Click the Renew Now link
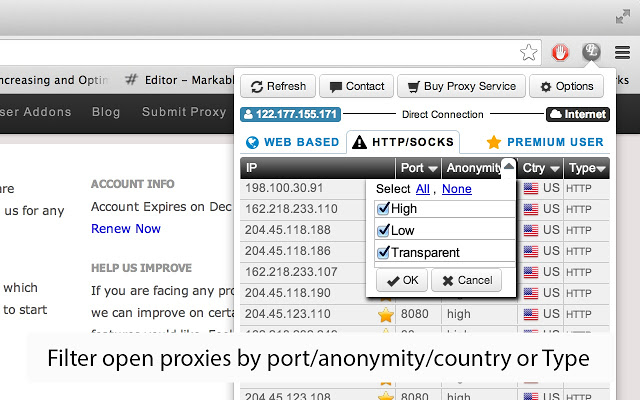The width and height of the screenshot is (640, 400). [x=126, y=229]
